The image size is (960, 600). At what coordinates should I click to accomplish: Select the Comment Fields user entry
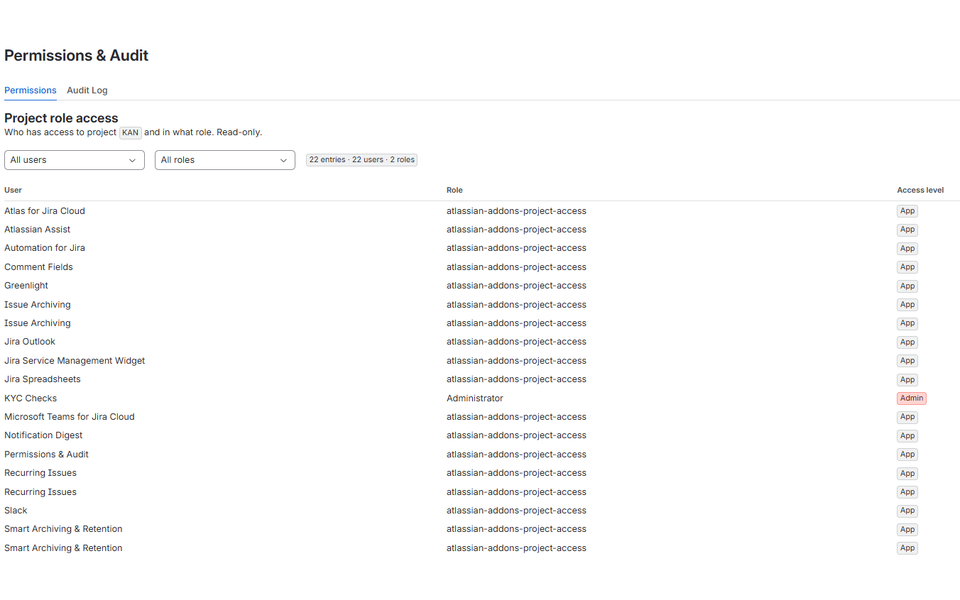tap(39, 267)
